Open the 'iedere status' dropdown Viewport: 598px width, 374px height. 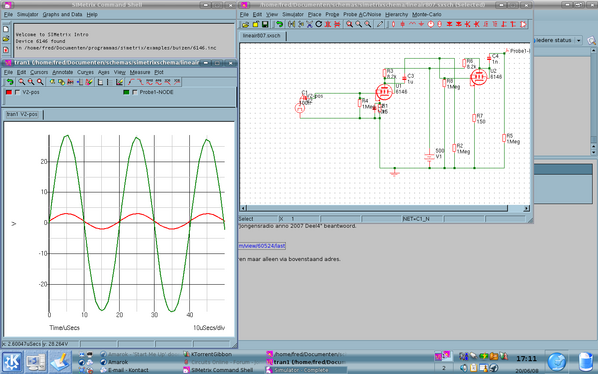(x=579, y=40)
